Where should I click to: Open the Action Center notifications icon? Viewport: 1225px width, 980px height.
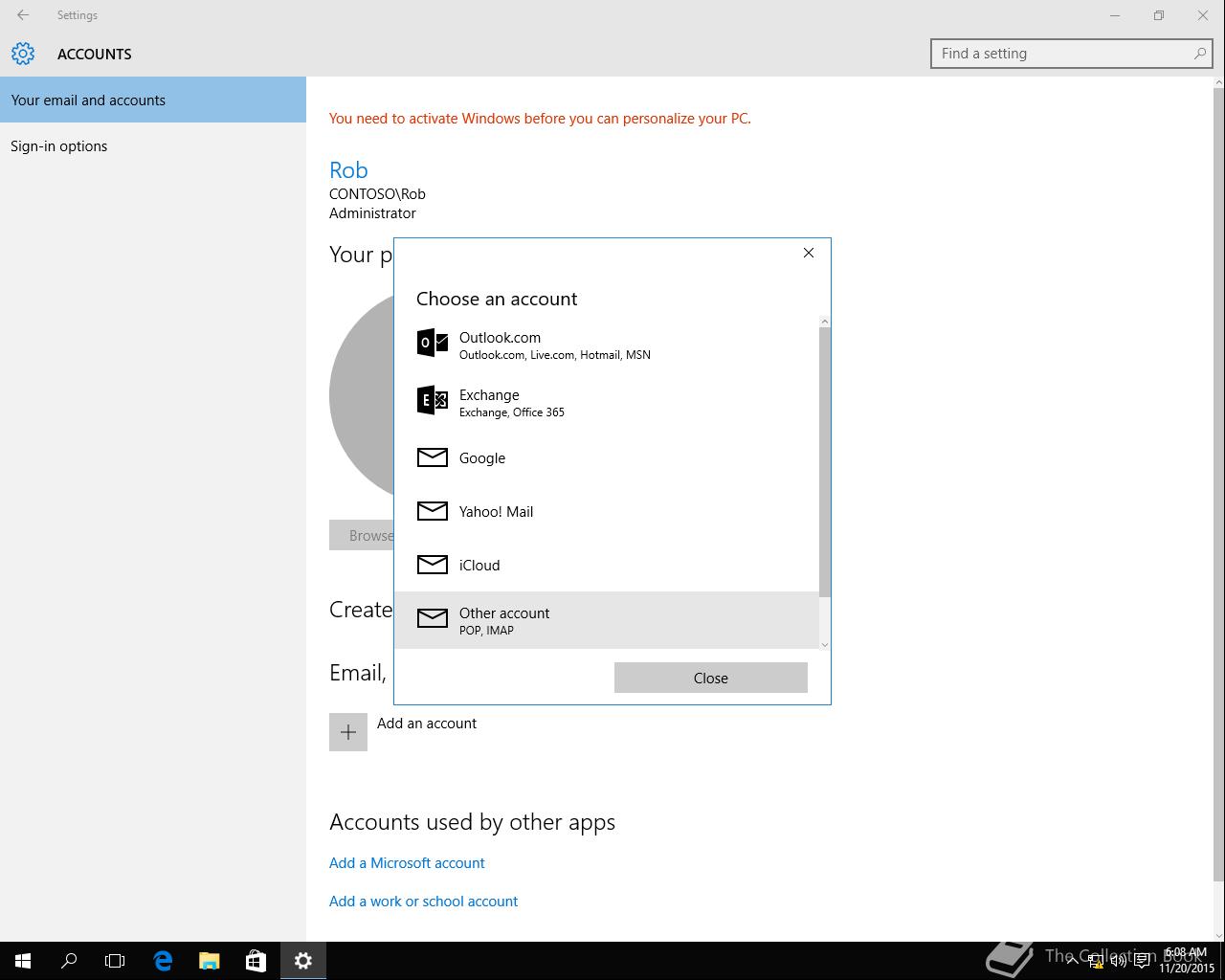1142,961
